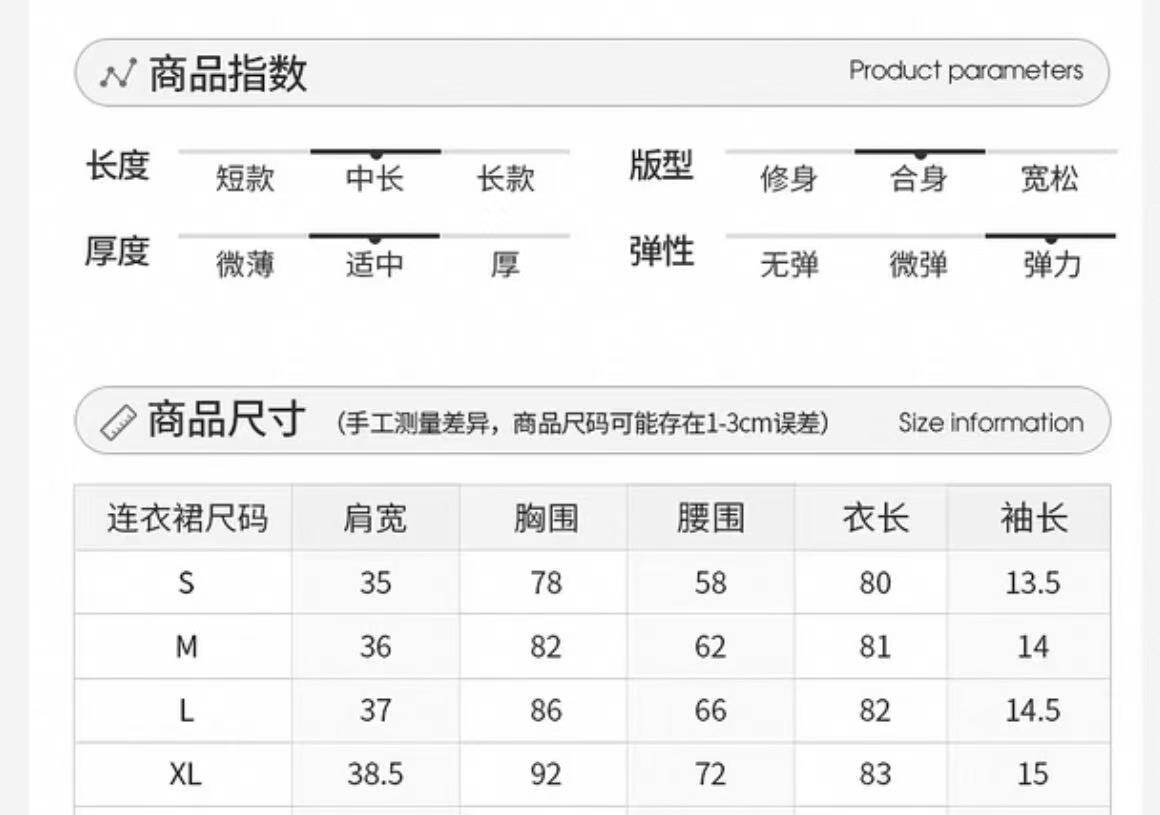Select 微薄 thickness option
Image resolution: width=1160 pixels, height=815 pixels.
click(x=245, y=265)
